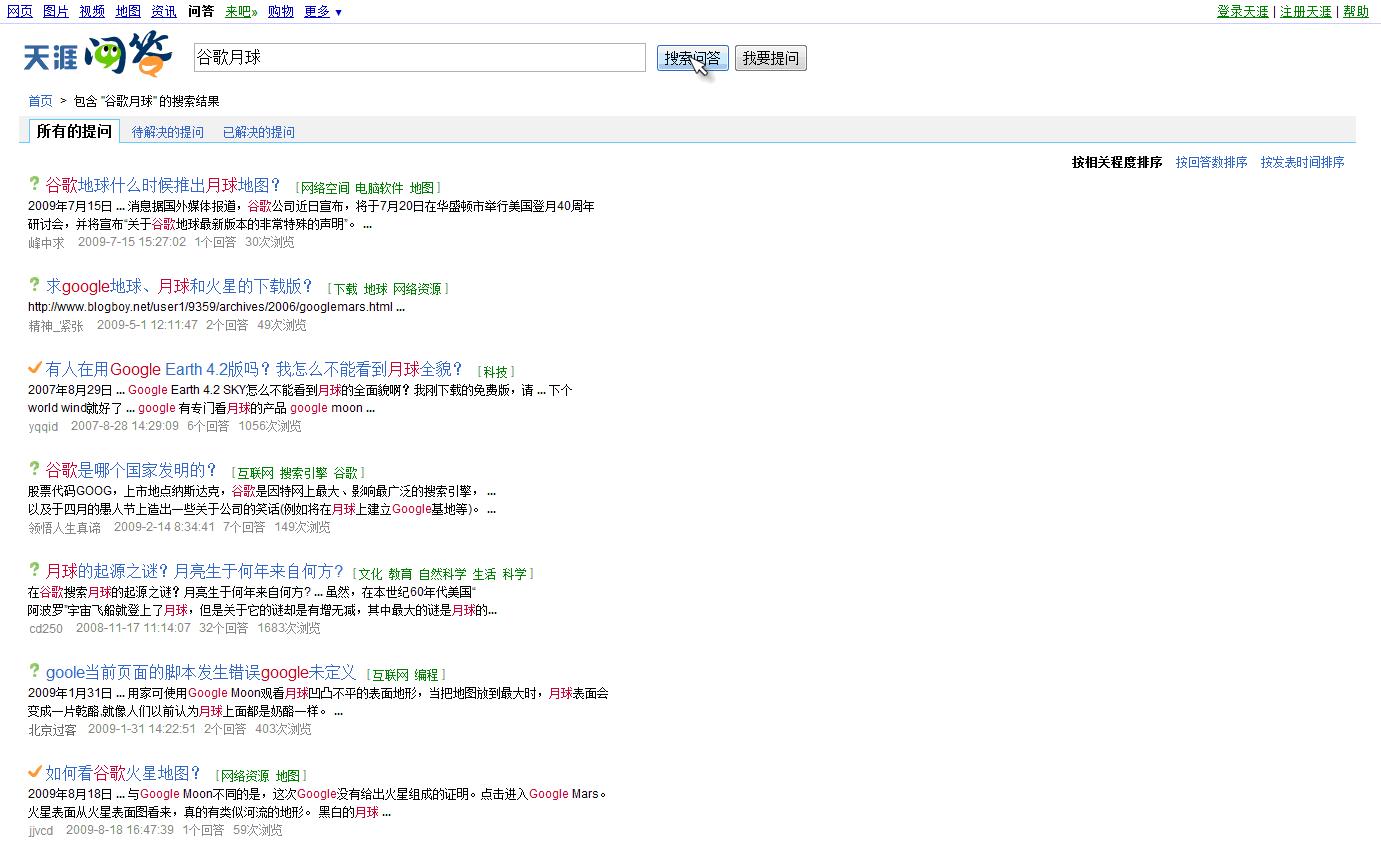Click question mark icon beside 月球的起源之谜
The width and height of the screenshot is (1381, 852).
[34, 570]
